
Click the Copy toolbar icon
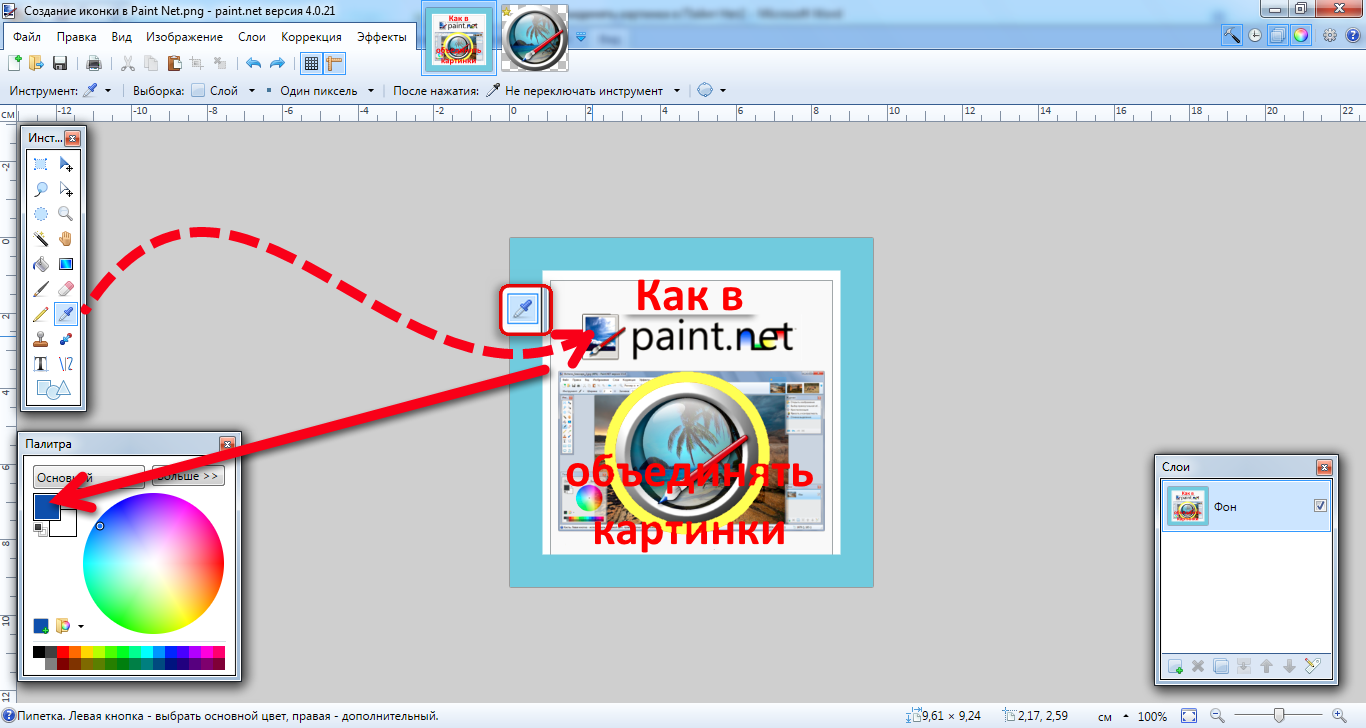pyautogui.click(x=151, y=63)
